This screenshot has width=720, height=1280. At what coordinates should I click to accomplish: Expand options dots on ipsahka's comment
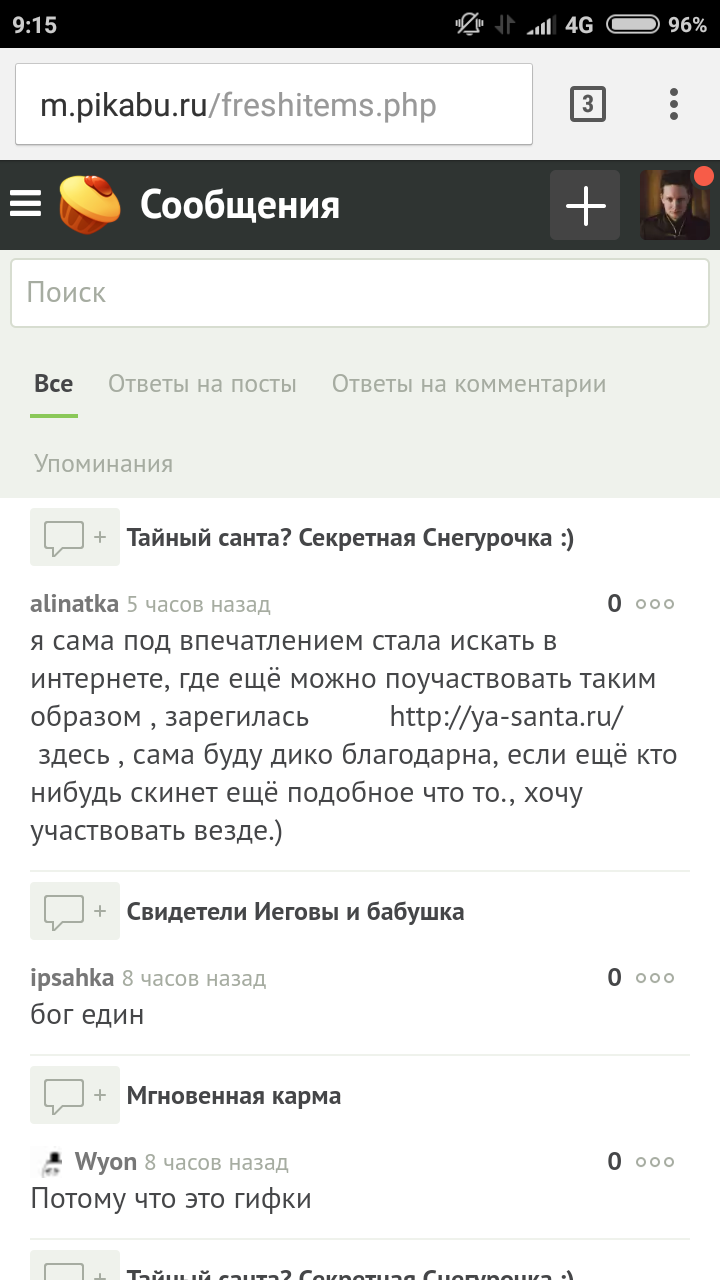pos(655,978)
